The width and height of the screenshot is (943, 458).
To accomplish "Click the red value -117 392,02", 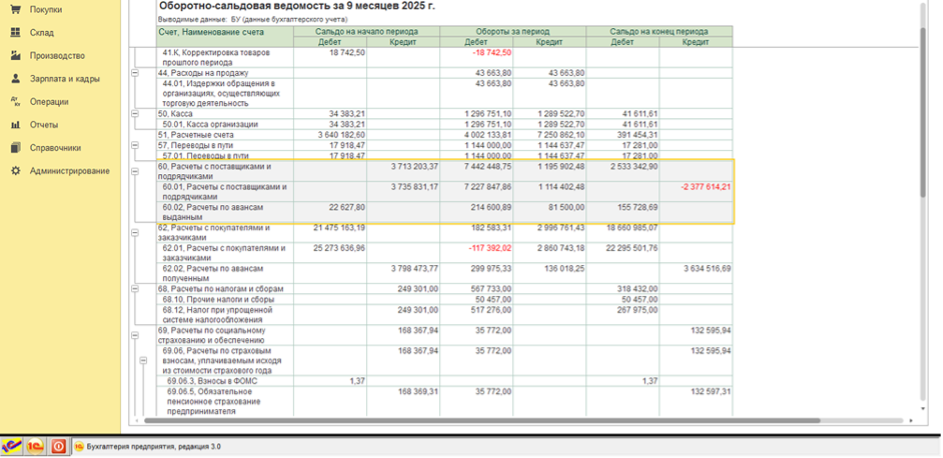I will (490, 248).
